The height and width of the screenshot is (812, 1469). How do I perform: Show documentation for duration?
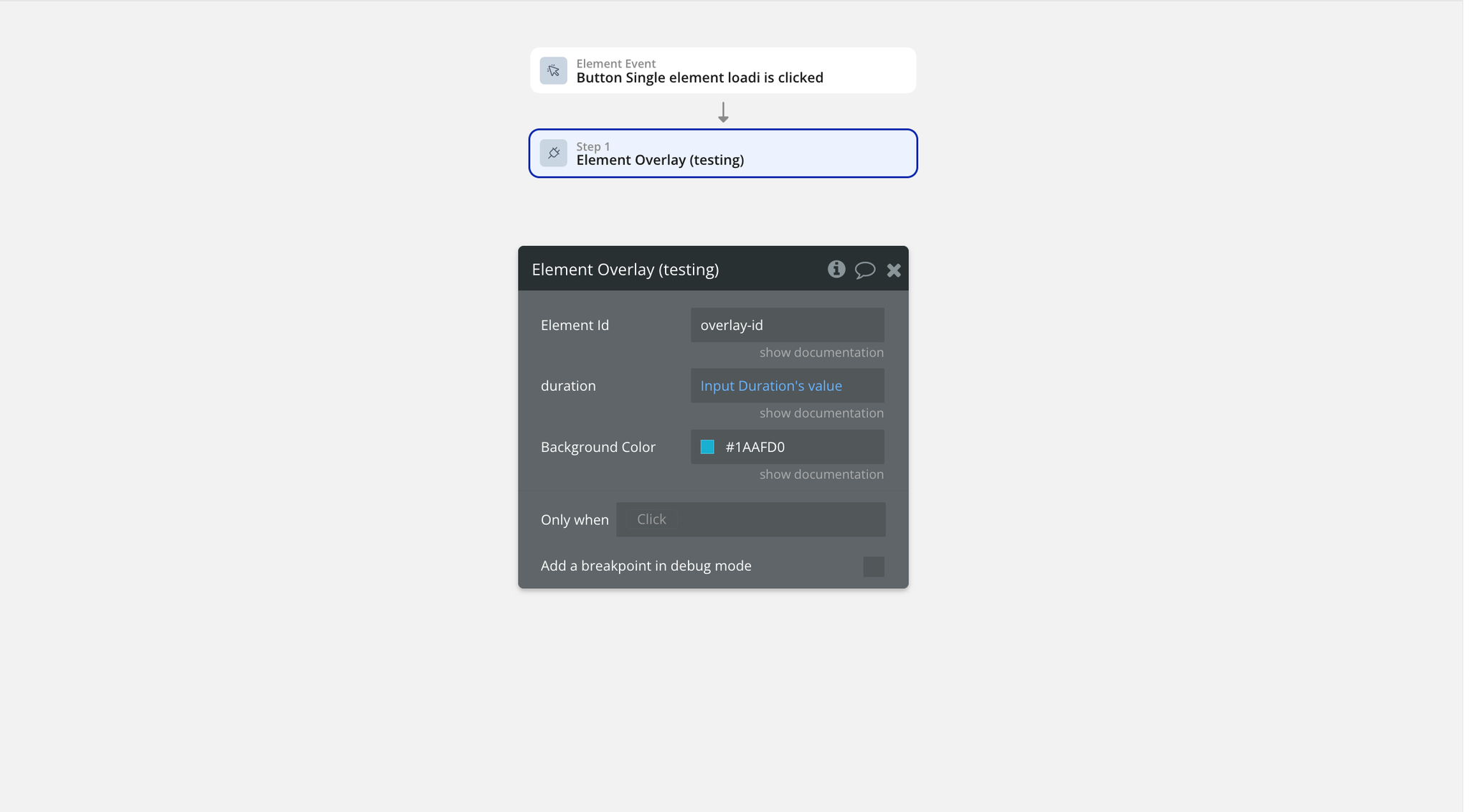821,413
